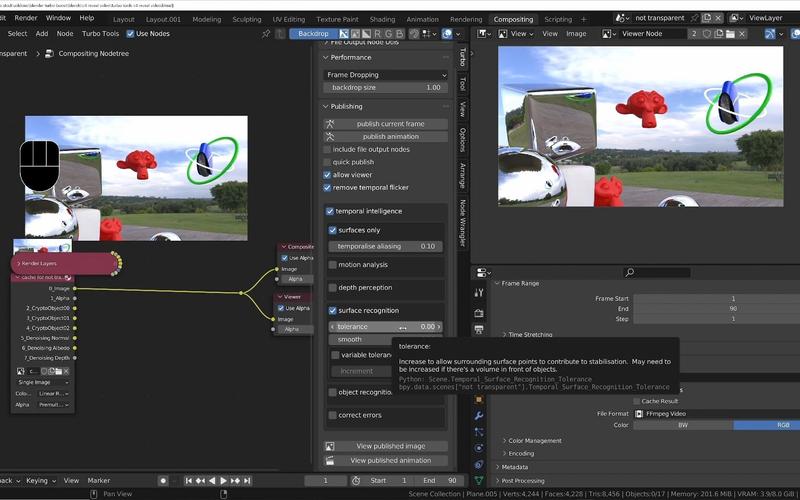Toggle auto keying record button
This screenshot has width=800, height=500.
point(163,481)
